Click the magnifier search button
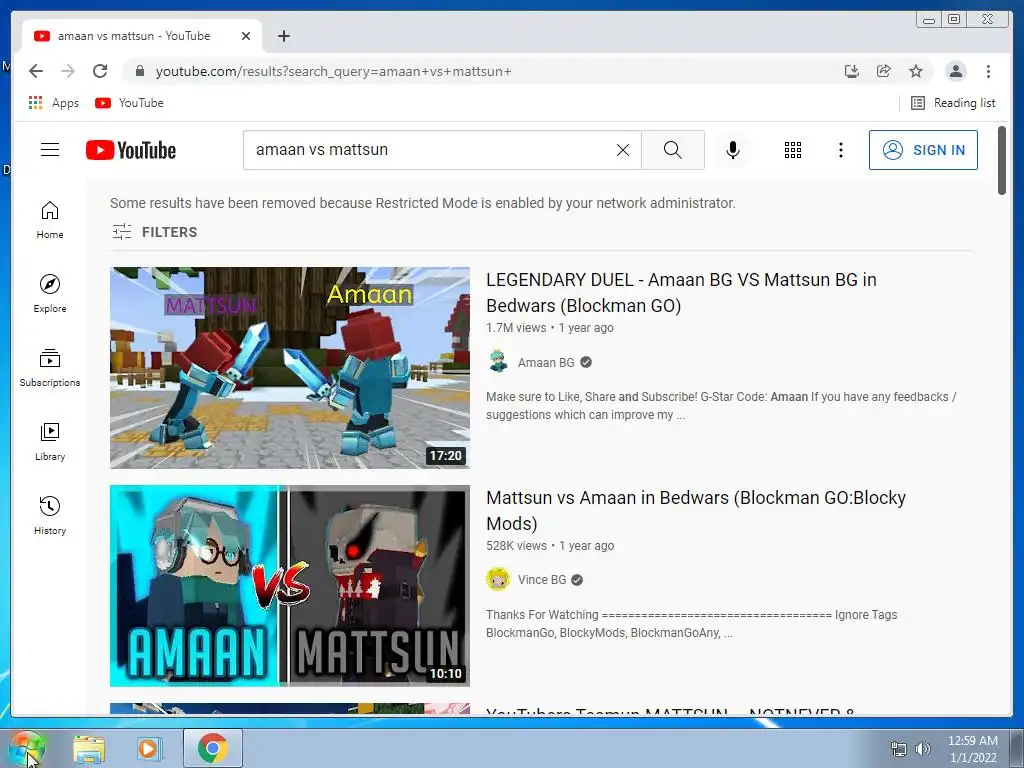 673,150
